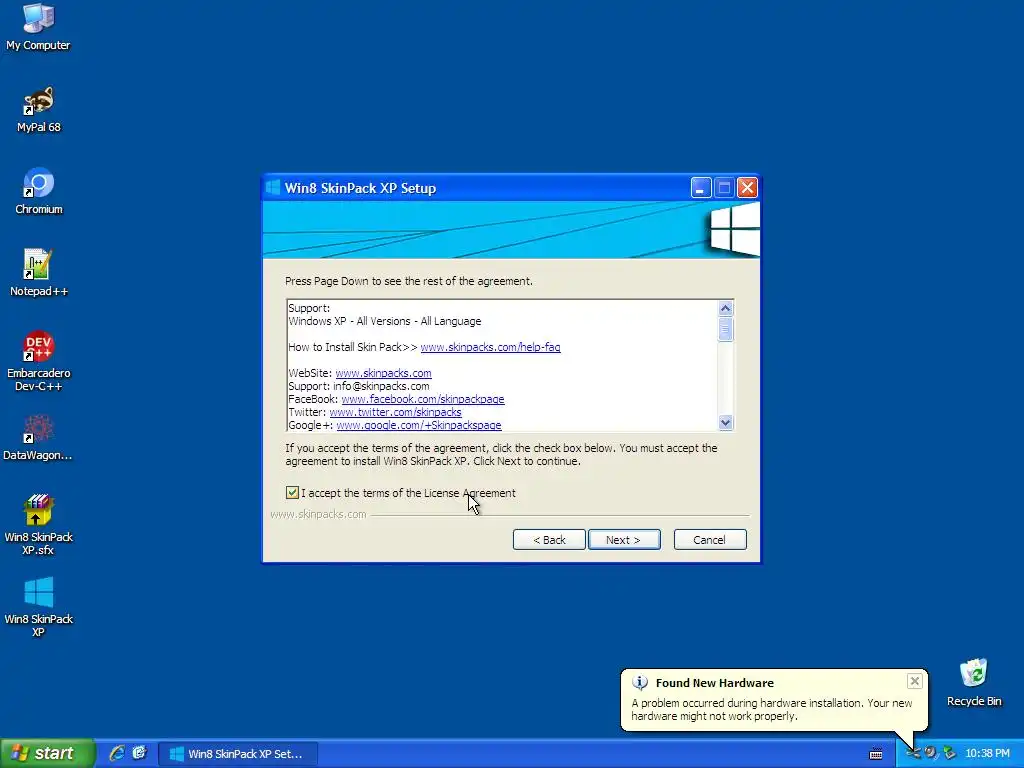Open www.skinpacks.com/help-faq link
The height and width of the screenshot is (768, 1024).
(490, 347)
